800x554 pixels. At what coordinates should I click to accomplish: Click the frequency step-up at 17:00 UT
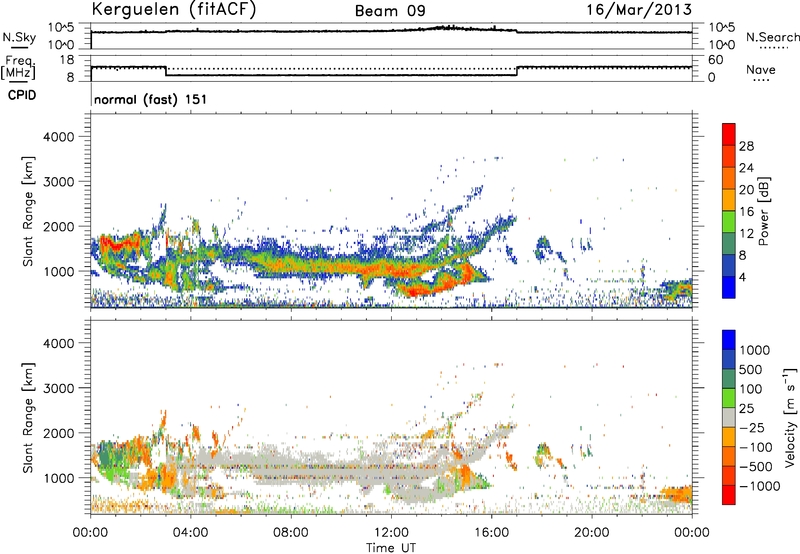517,71
